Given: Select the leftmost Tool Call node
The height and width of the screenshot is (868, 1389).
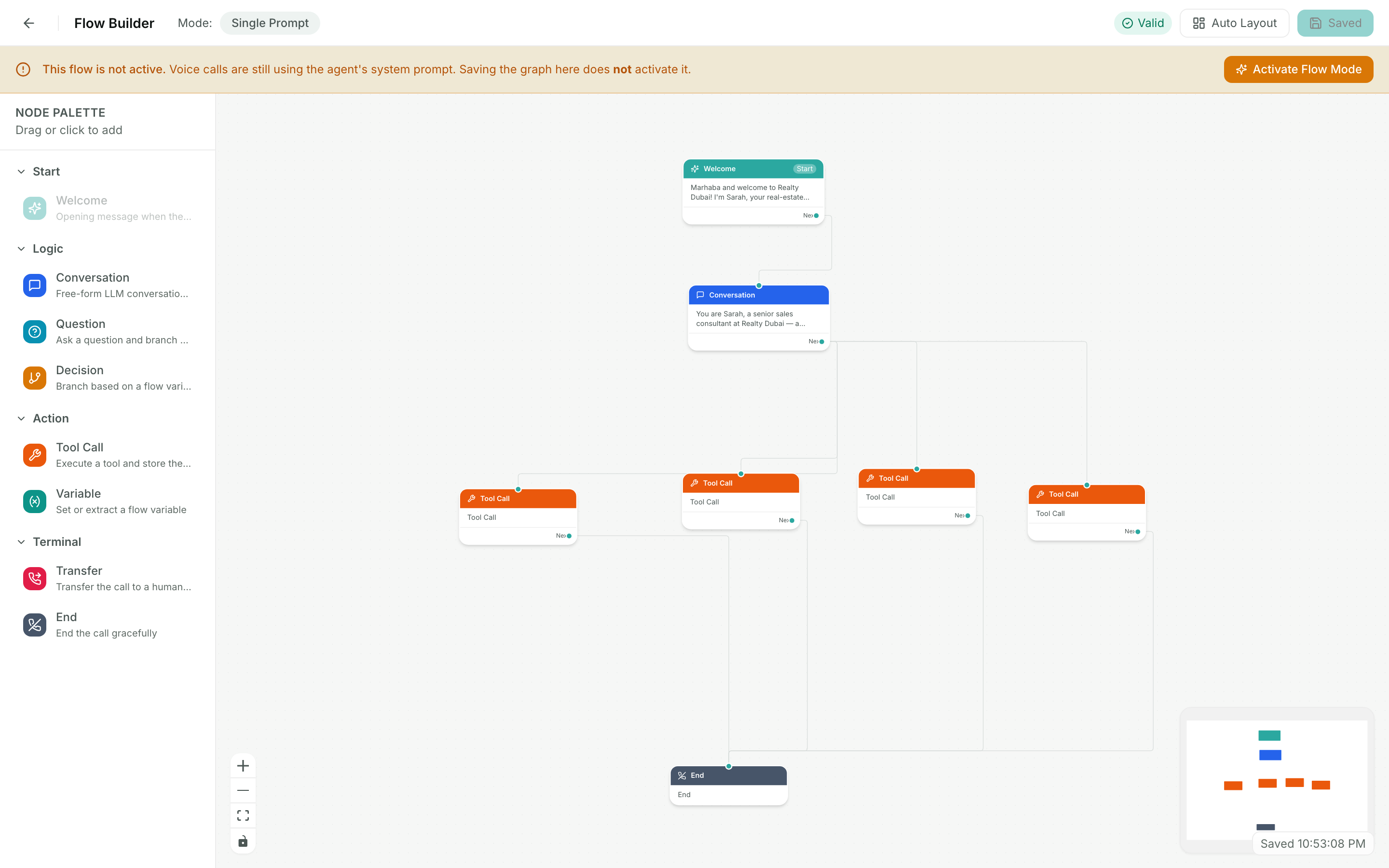Looking at the screenshot, I should tap(517, 516).
